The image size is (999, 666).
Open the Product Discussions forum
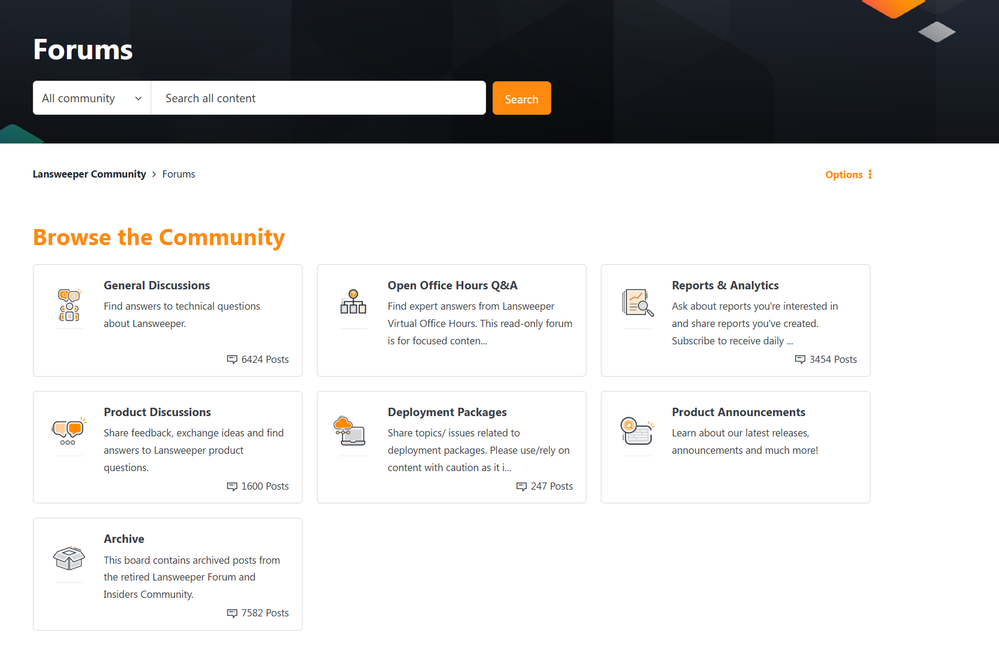tap(157, 412)
